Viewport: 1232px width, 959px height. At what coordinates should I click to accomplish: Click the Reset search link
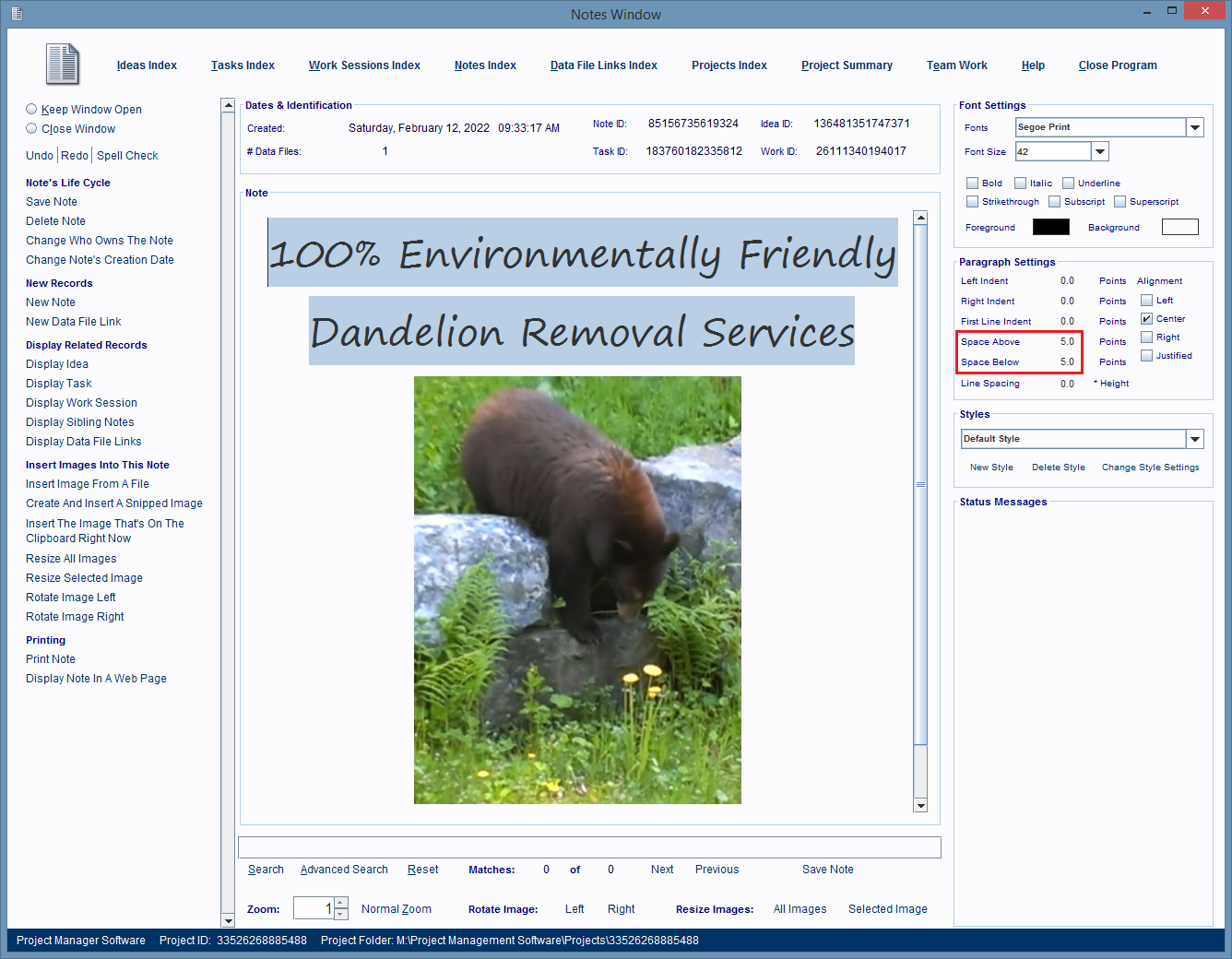422,870
